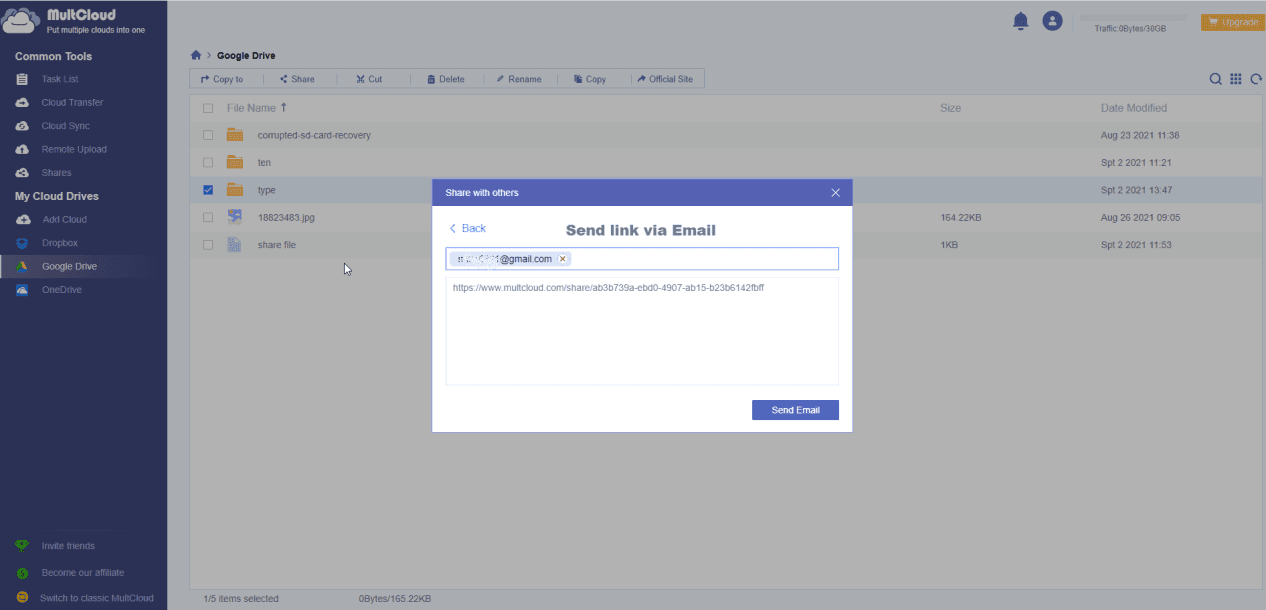Click the notification bell icon

[x=1020, y=21]
